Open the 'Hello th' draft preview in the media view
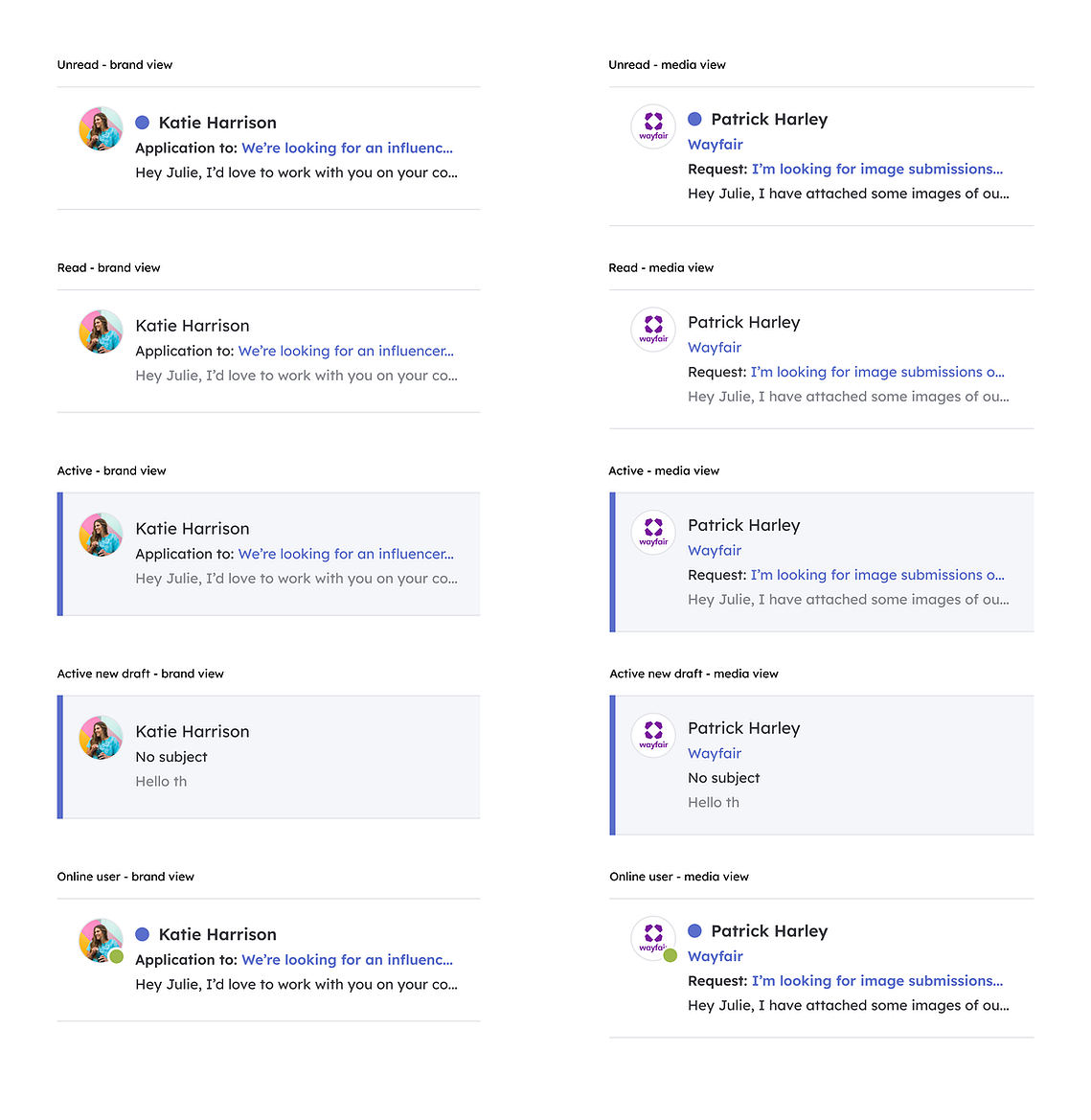Screen dimensions: 1091x1120 point(714,803)
